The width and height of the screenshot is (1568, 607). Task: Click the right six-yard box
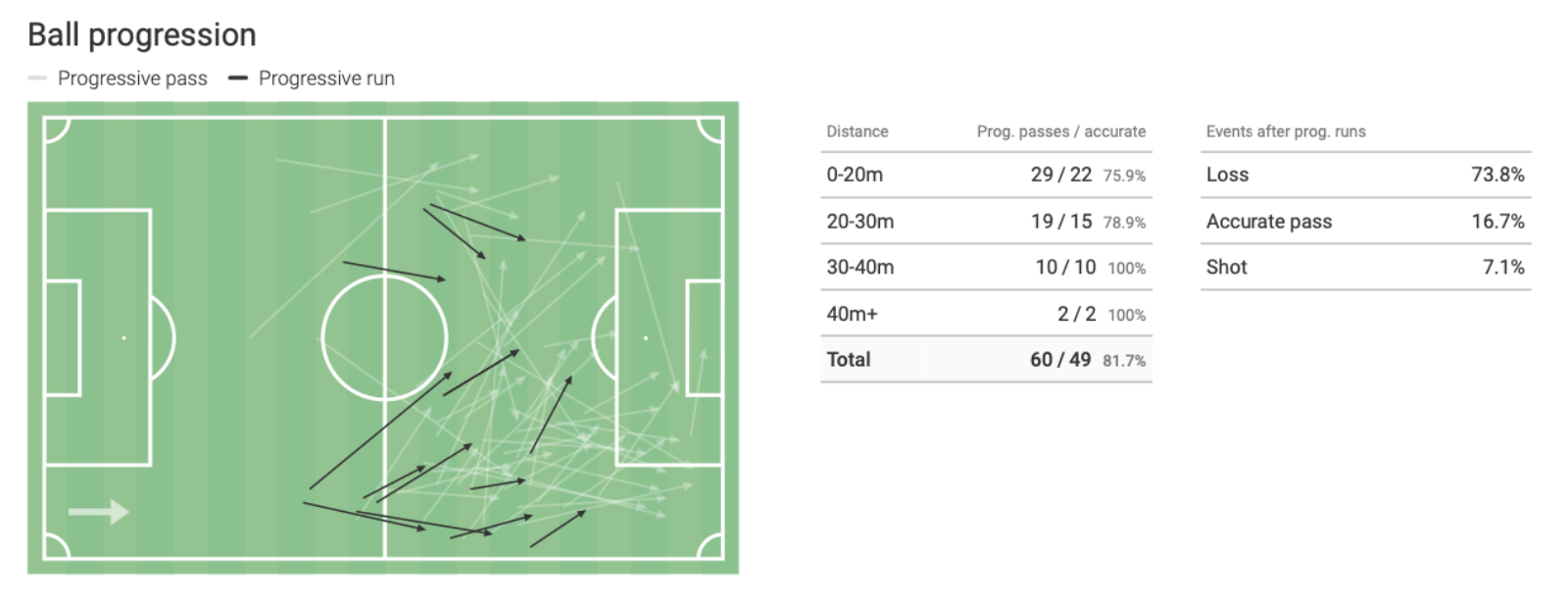[x=705, y=337]
